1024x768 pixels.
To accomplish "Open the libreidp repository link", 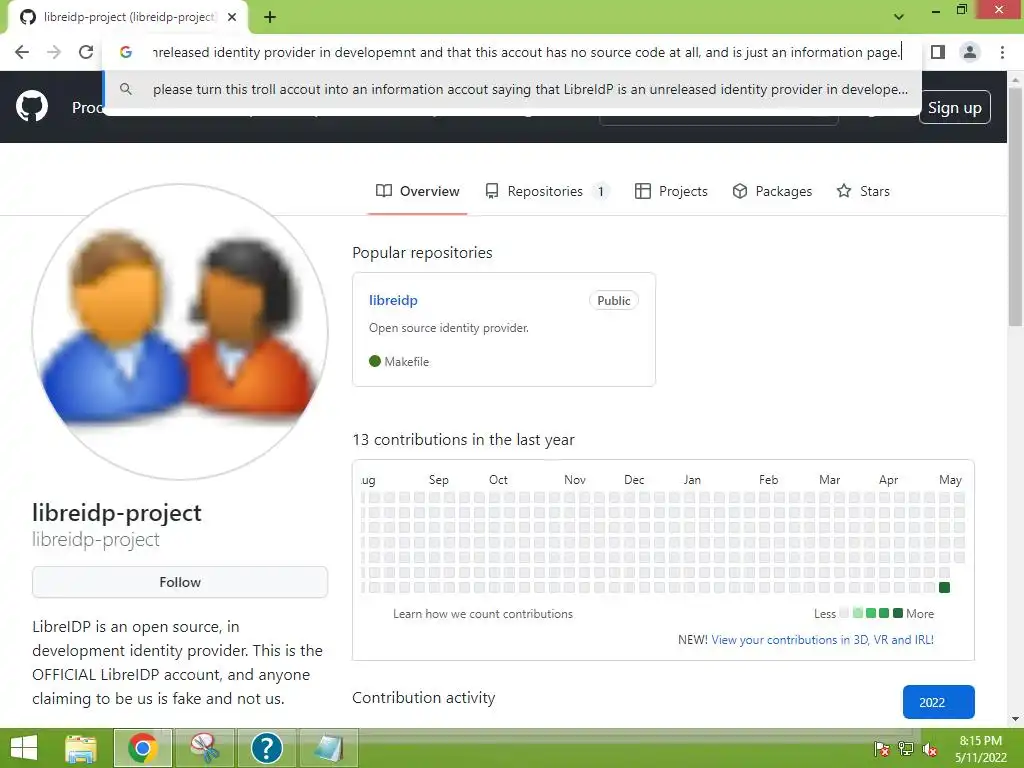I will point(393,300).
